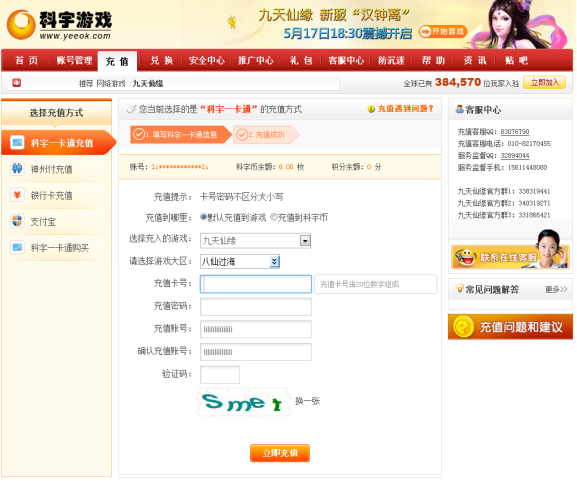This screenshot has height=481, width=577.
Task: Click the question mark icon in 充值问题和建议
Action: coord(463,327)
